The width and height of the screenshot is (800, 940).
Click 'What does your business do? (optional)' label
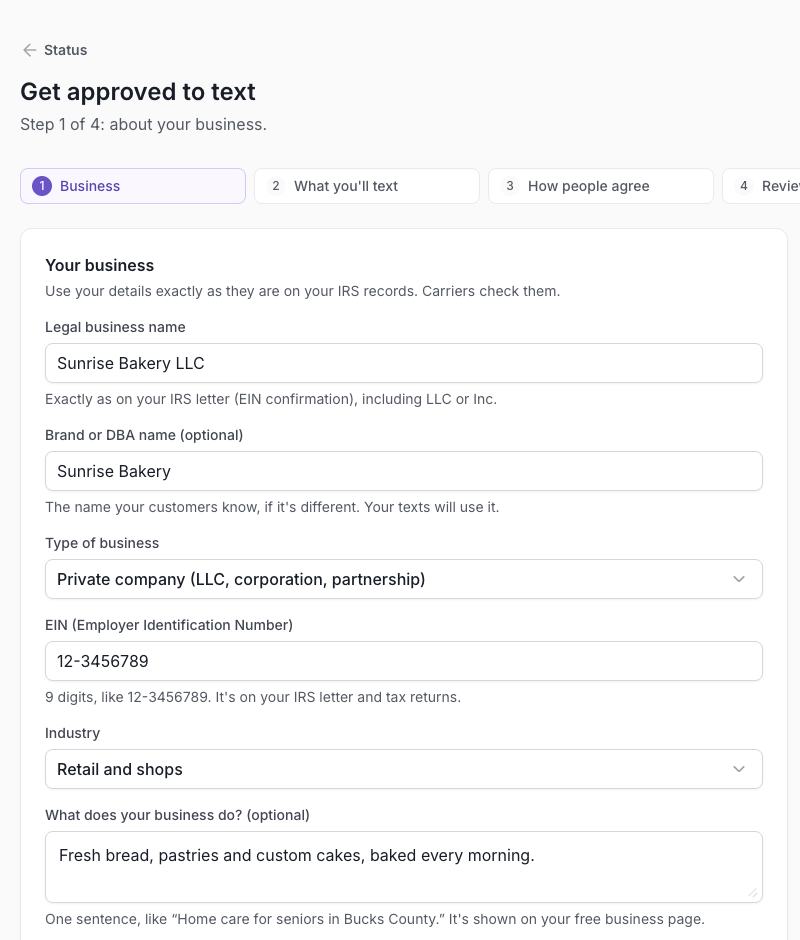click(x=178, y=815)
